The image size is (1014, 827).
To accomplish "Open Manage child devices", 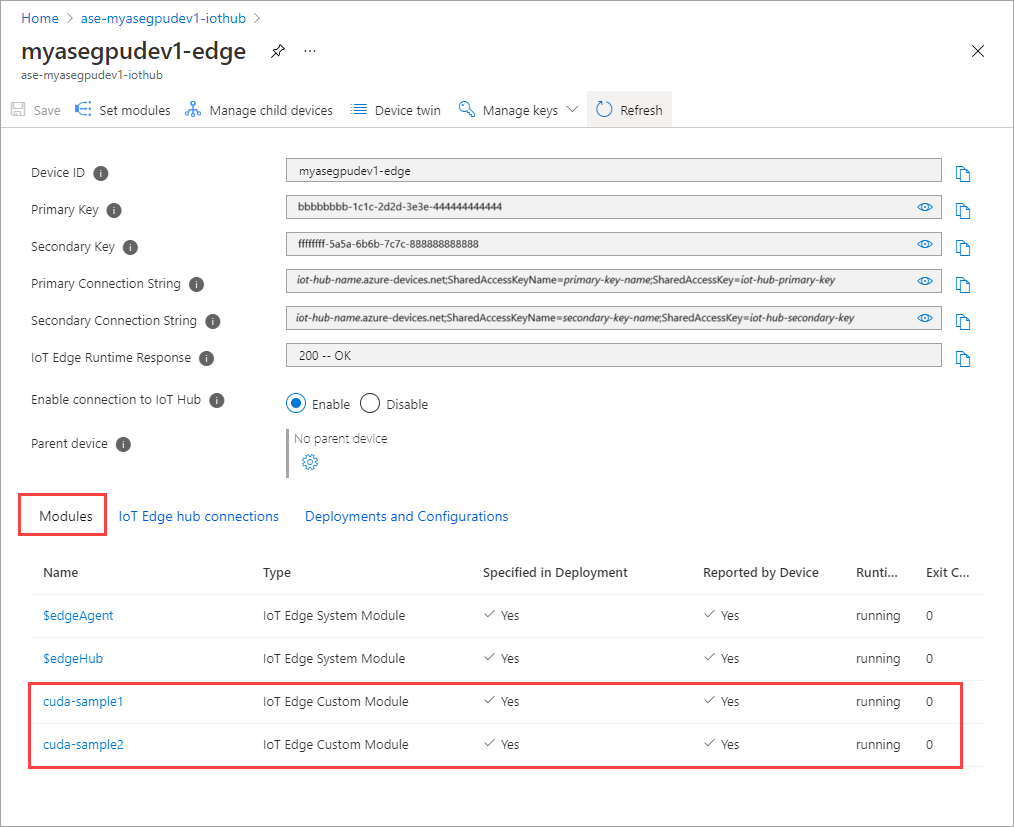I will click(259, 110).
